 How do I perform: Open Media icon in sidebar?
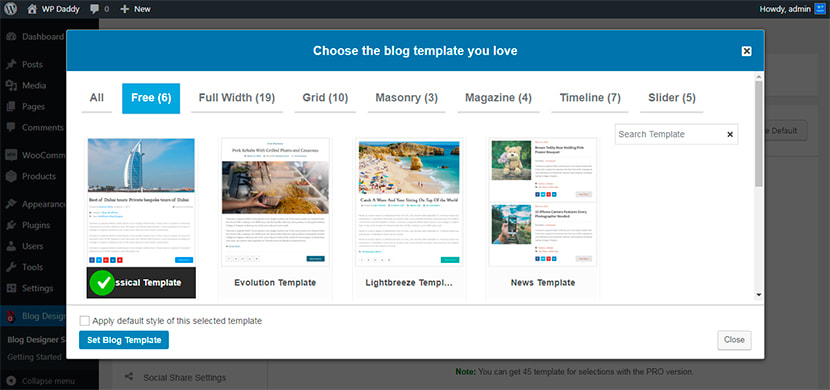11,86
